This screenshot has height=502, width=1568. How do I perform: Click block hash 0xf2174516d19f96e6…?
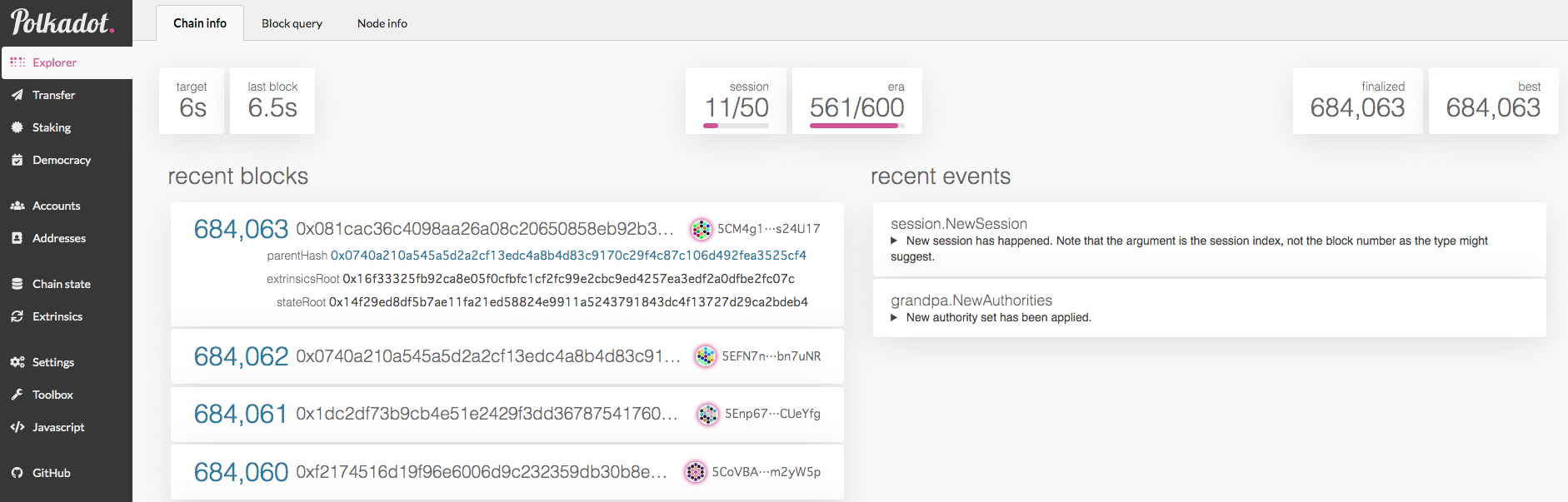point(482,472)
